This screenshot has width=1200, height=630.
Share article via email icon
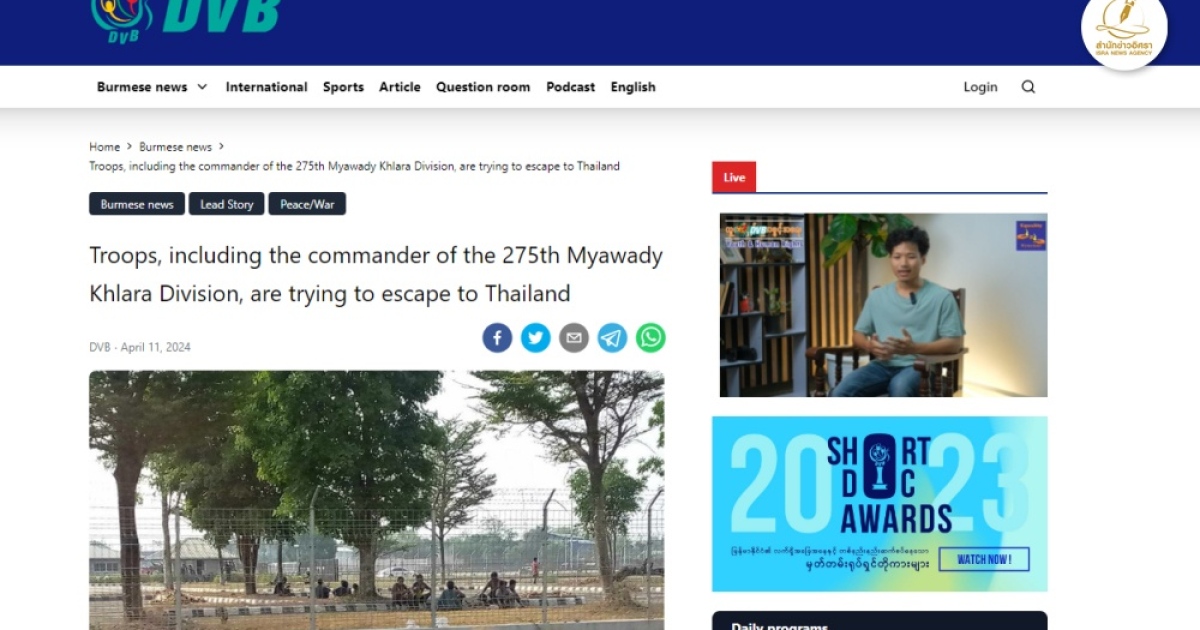[x=574, y=338]
